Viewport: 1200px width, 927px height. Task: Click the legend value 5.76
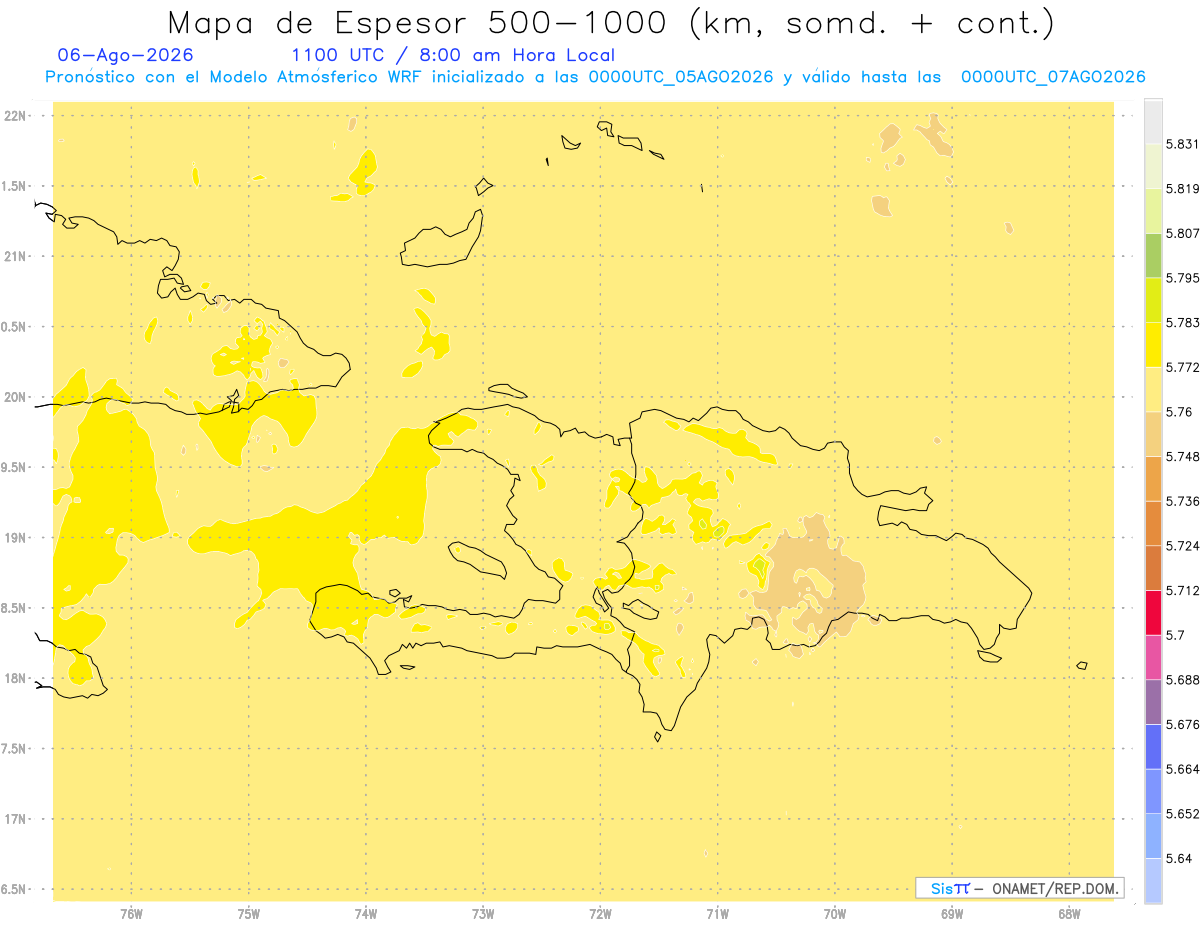pyautogui.click(x=1179, y=412)
